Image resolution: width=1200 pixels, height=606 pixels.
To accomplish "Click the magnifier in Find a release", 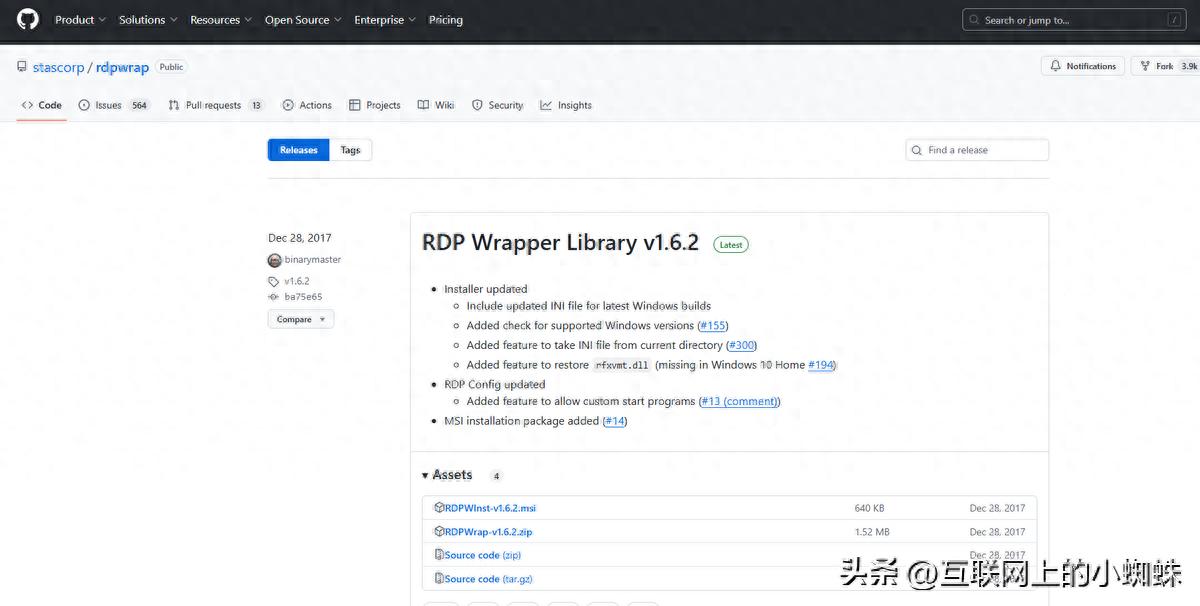I will point(917,150).
